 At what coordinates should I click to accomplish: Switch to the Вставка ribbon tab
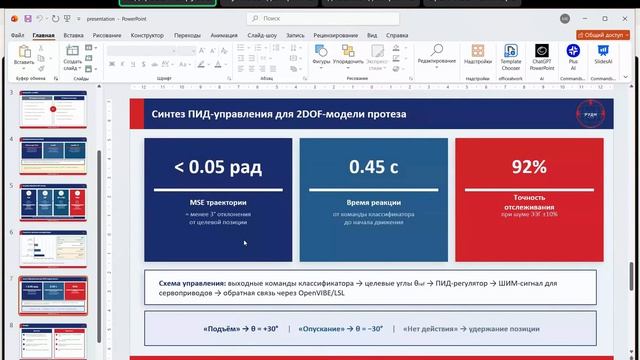pos(73,36)
